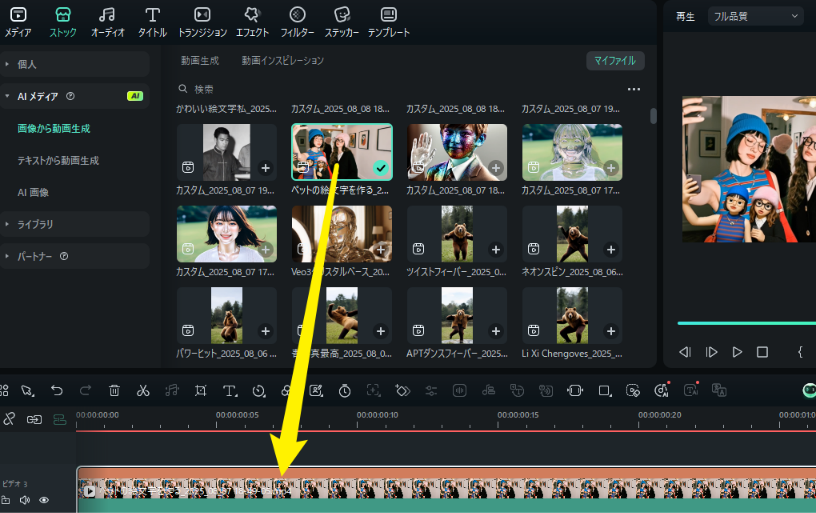This screenshot has width=816, height=513.
Task: Open the トランジション transitions tab
Action: (x=202, y=22)
